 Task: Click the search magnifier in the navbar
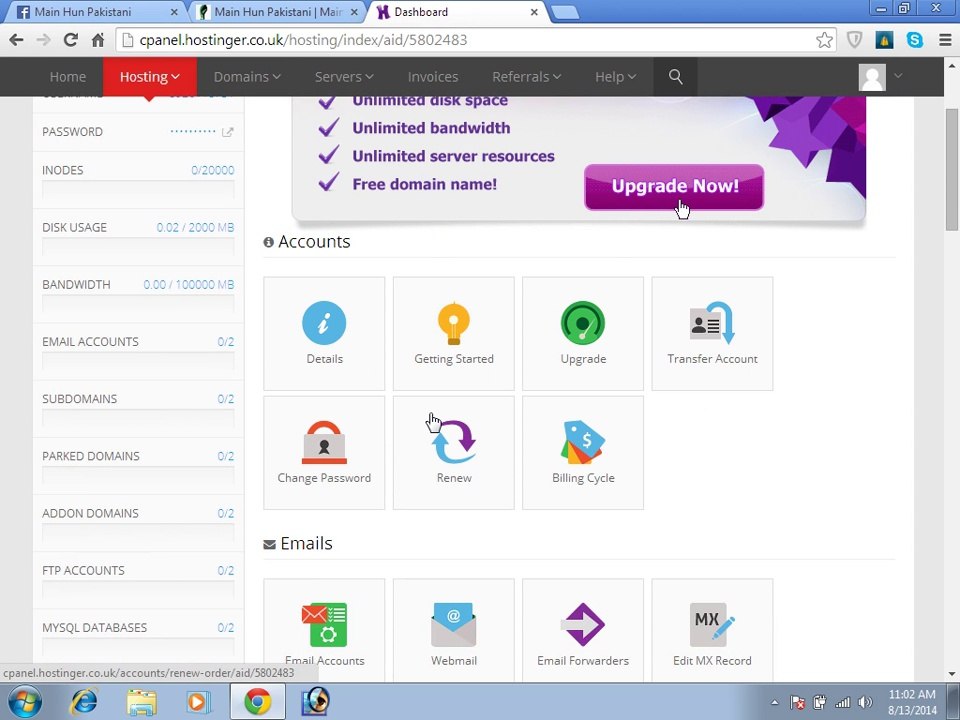coord(675,77)
